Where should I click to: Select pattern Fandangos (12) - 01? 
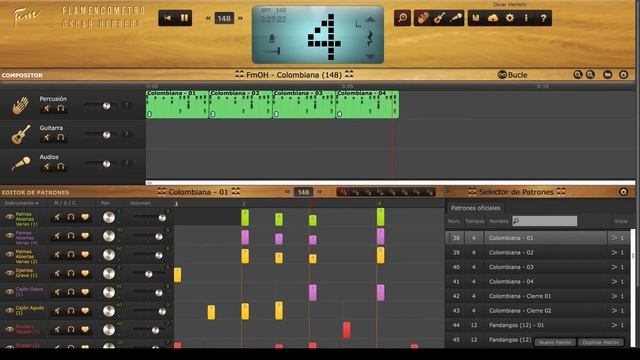537,325
